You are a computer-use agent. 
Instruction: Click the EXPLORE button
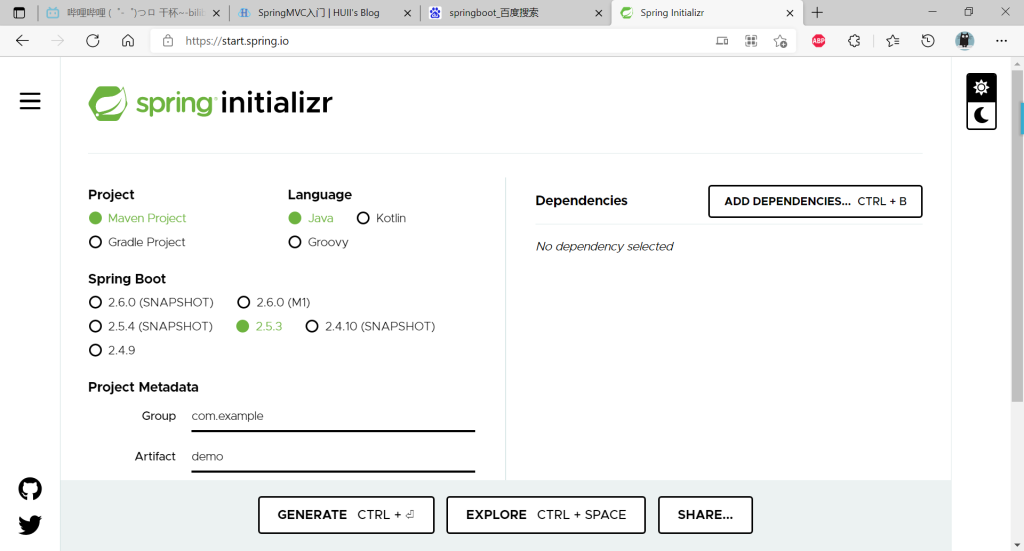545,515
